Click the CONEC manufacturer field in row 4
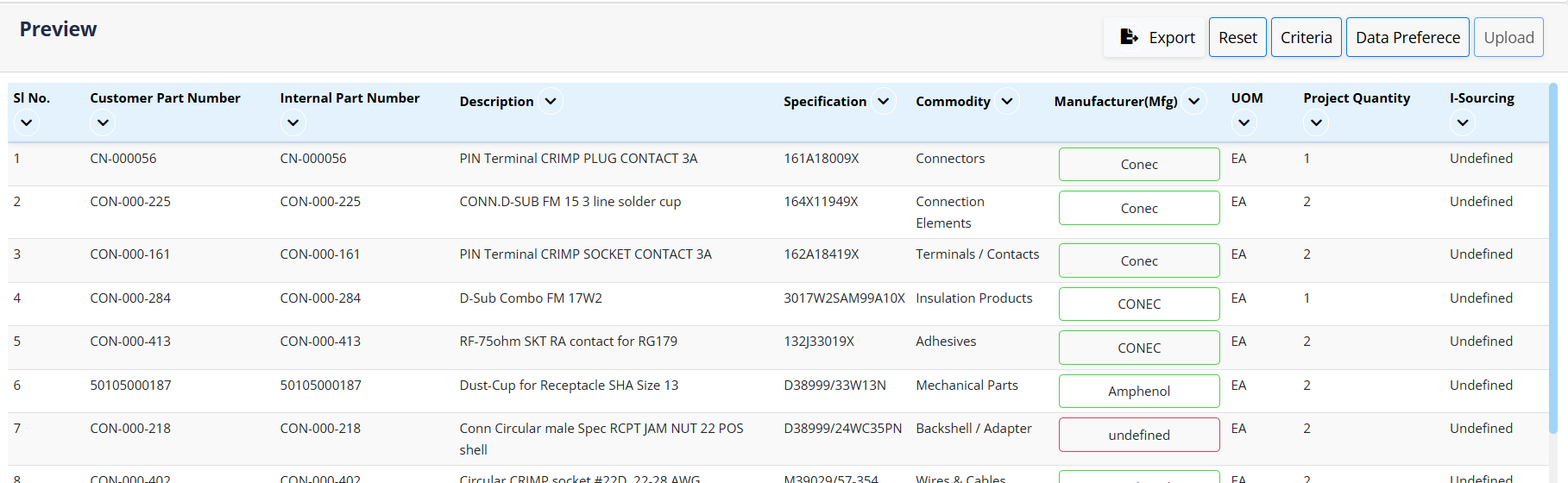The image size is (1568, 483). pyautogui.click(x=1139, y=304)
